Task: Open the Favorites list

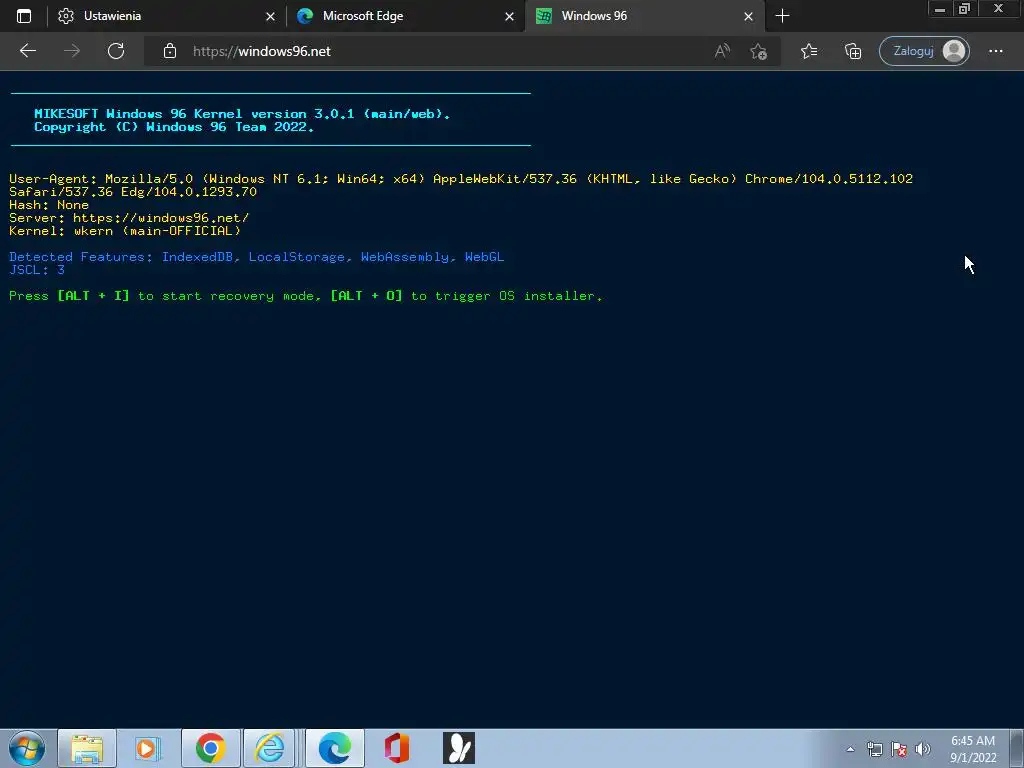Action: tap(809, 51)
